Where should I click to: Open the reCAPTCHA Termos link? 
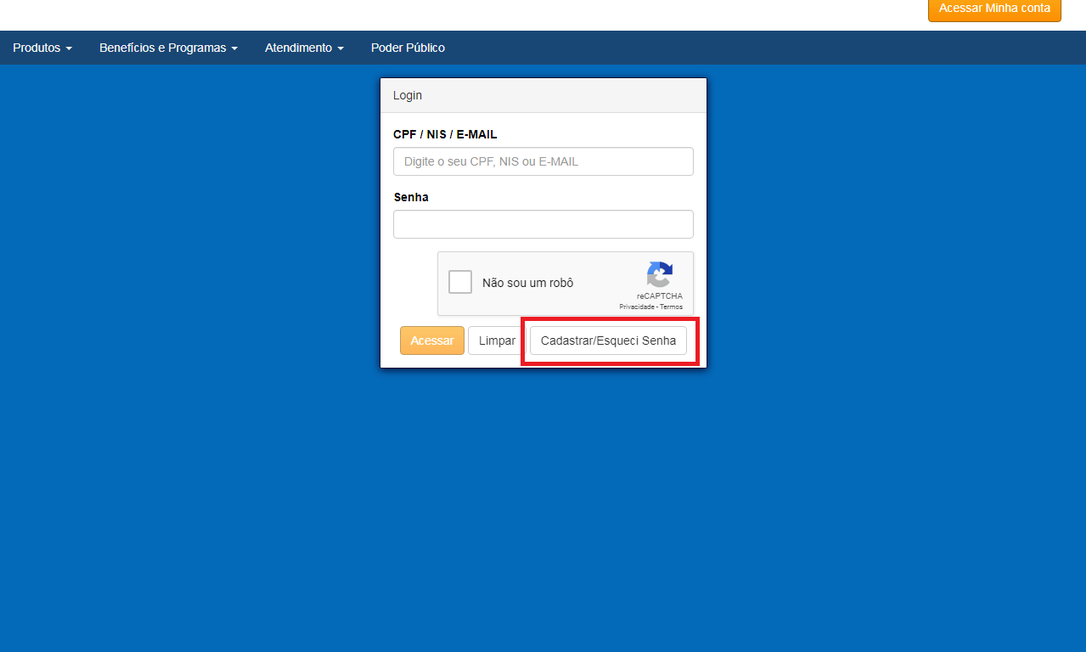(x=671, y=307)
